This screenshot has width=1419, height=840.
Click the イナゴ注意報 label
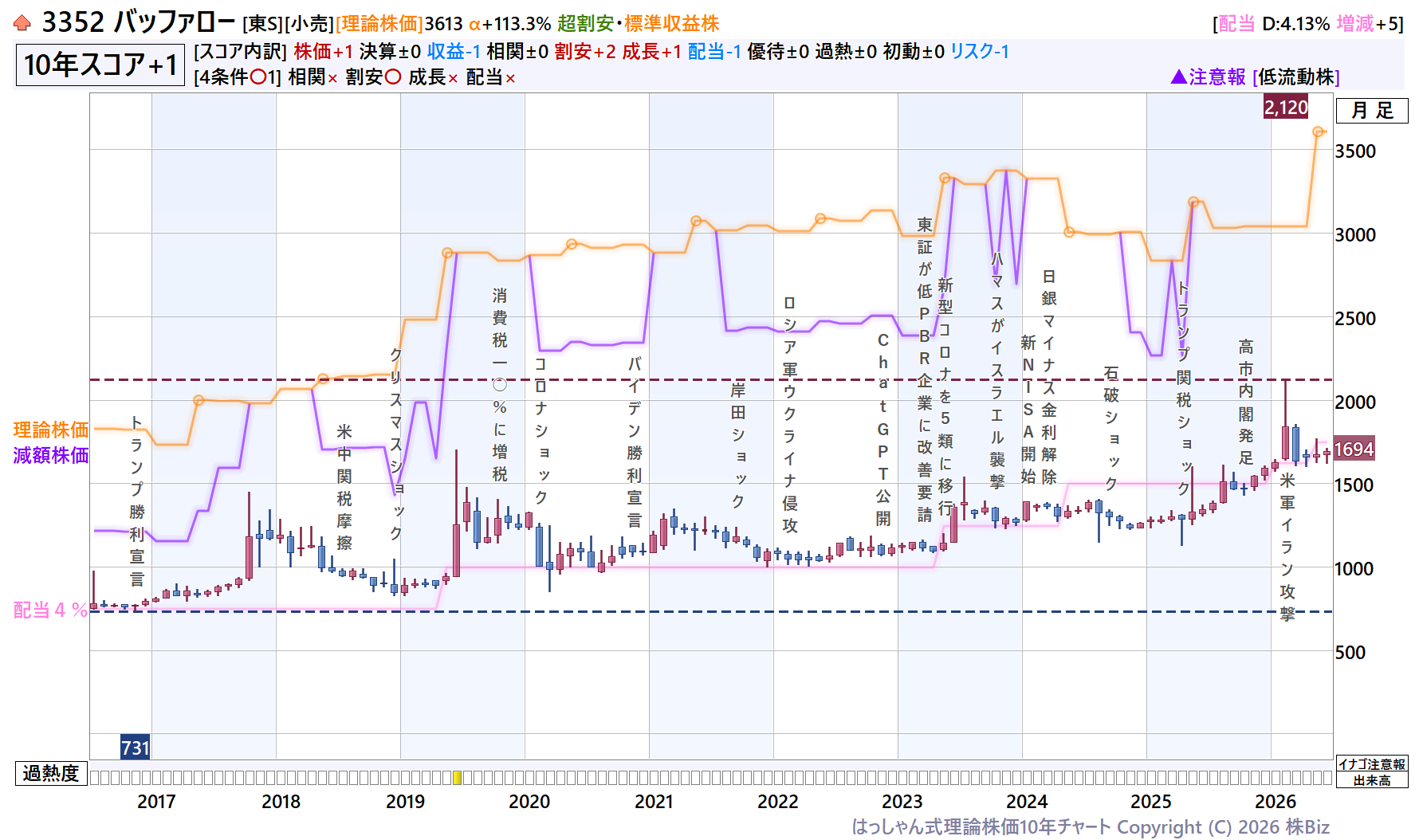1372,764
